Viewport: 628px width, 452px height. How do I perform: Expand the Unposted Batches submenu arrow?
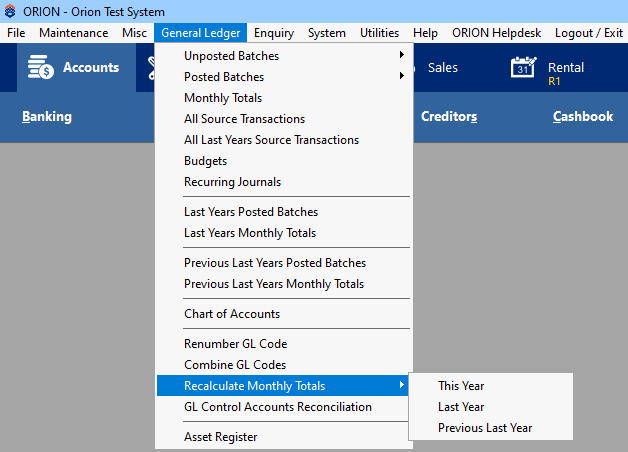401,55
